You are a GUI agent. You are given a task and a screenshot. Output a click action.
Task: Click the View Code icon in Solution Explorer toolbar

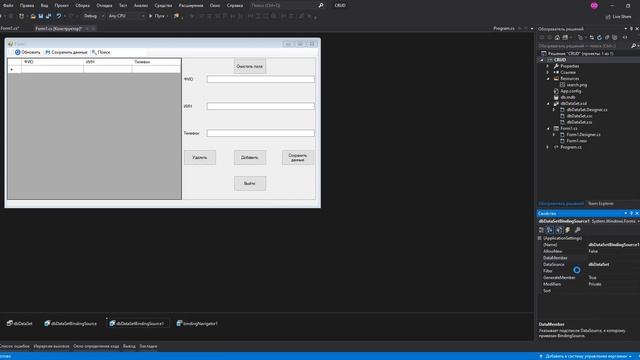(625, 38)
